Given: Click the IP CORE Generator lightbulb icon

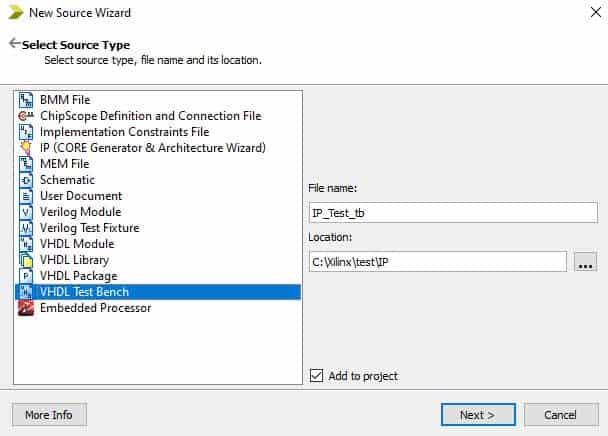Looking at the screenshot, I should (x=26, y=148).
